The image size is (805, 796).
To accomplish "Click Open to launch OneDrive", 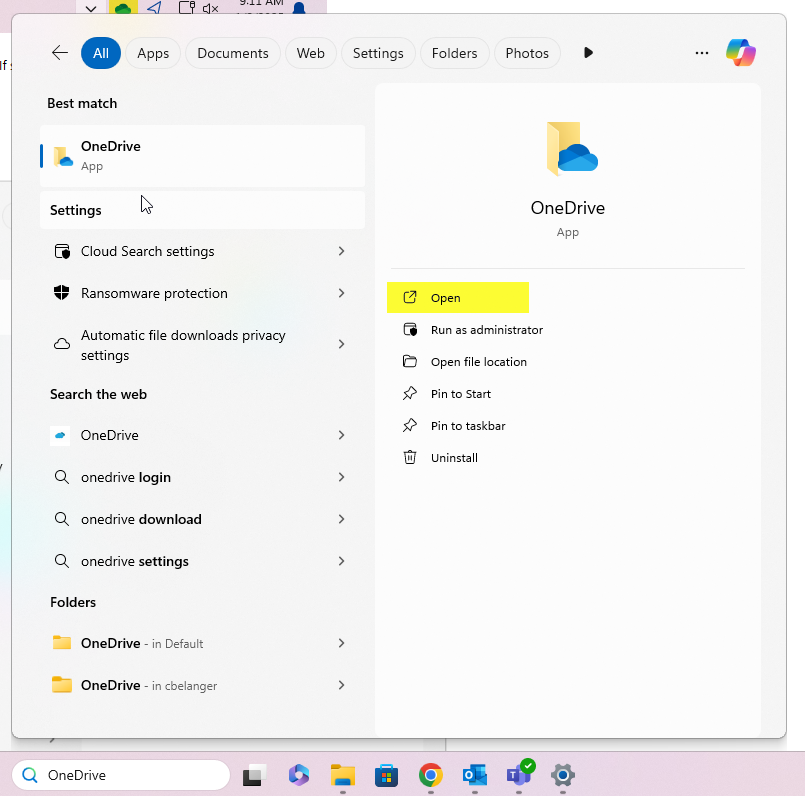I will point(458,298).
